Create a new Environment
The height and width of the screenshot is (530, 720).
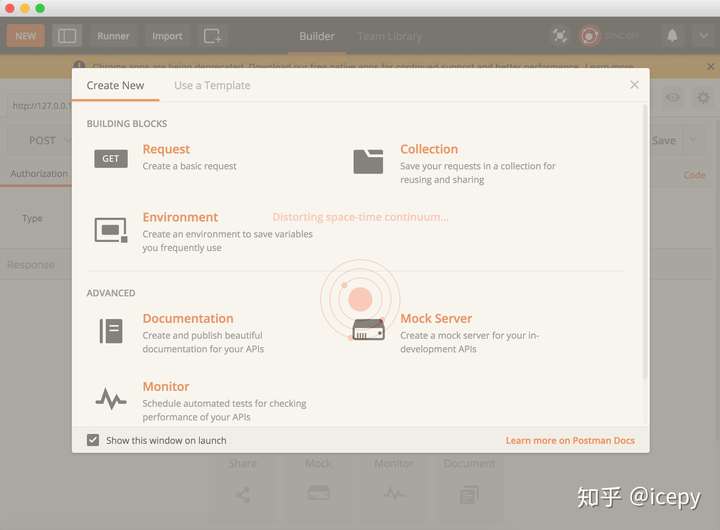click(180, 217)
